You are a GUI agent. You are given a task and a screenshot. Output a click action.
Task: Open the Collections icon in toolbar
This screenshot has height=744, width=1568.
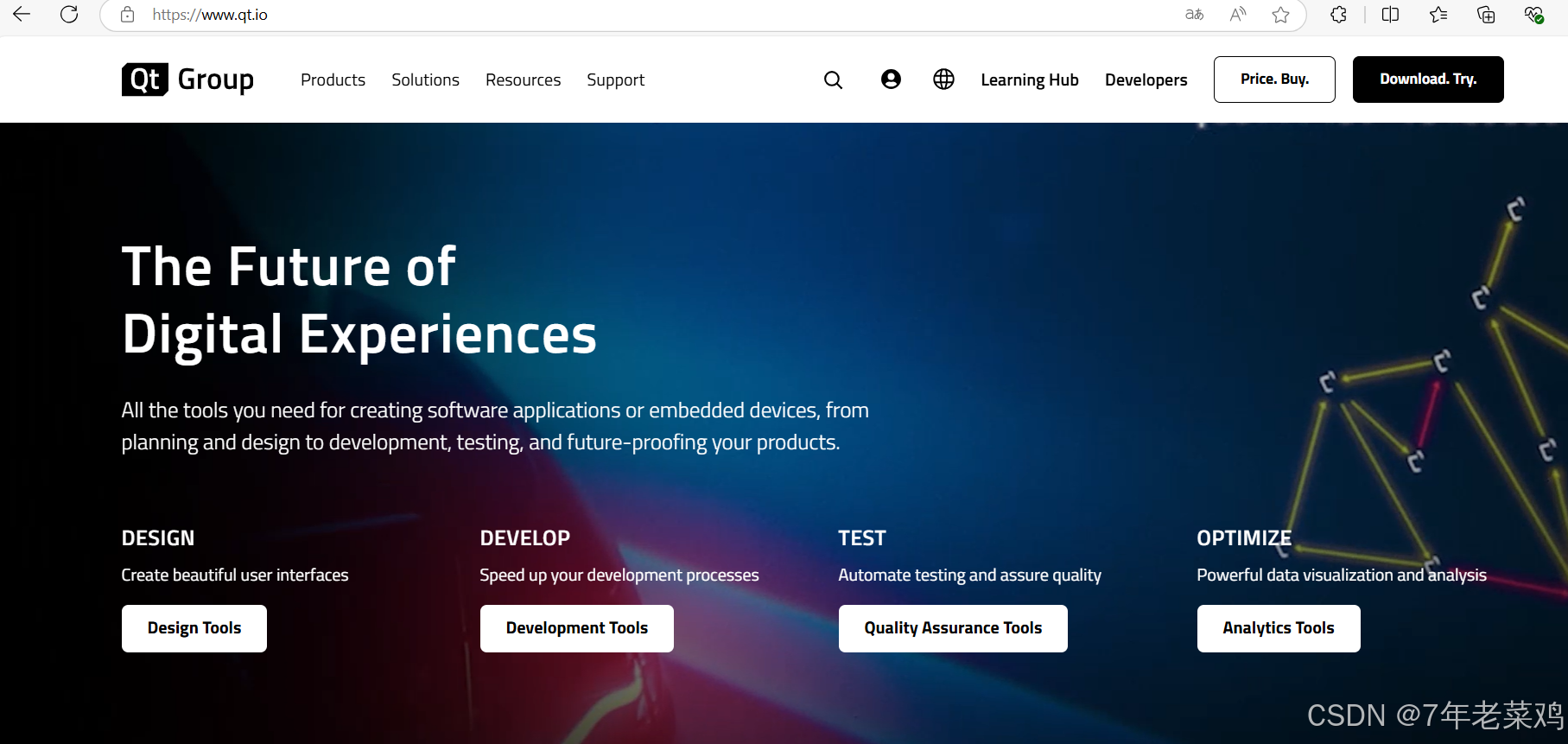(x=1486, y=15)
